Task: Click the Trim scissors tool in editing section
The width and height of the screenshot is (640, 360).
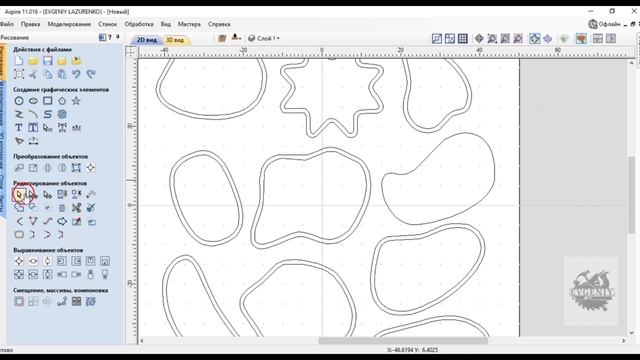Action: point(76,208)
